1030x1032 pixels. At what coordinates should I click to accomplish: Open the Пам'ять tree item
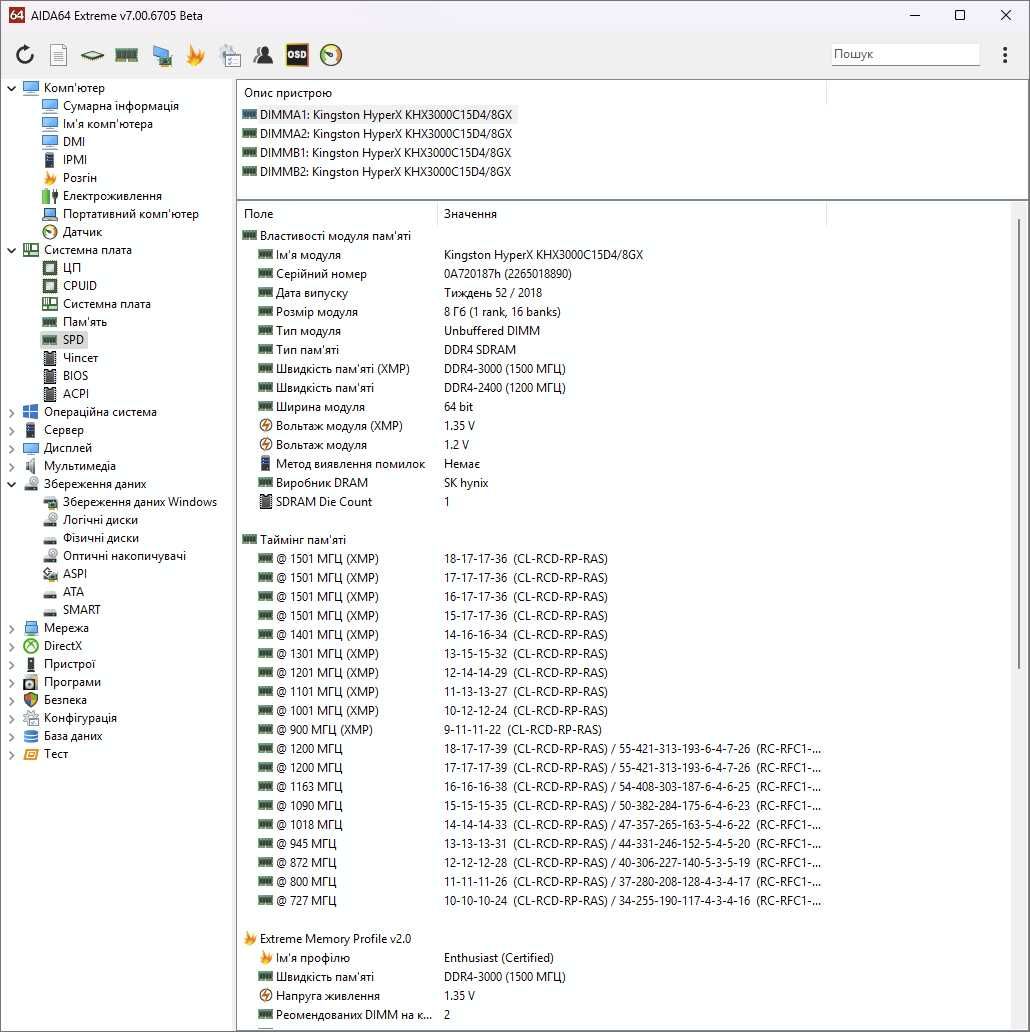(85, 322)
